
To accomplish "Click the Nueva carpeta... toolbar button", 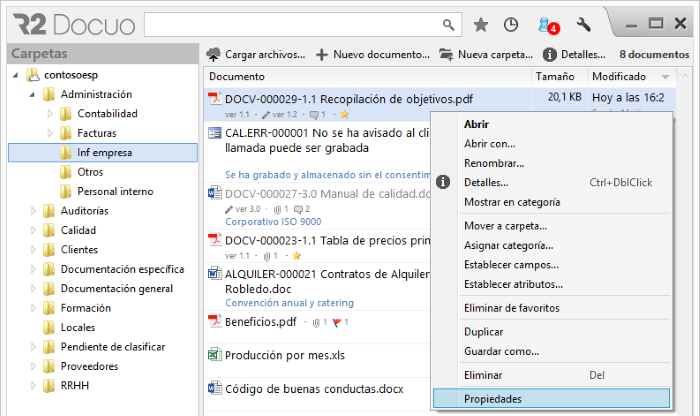I will [486, 54].
